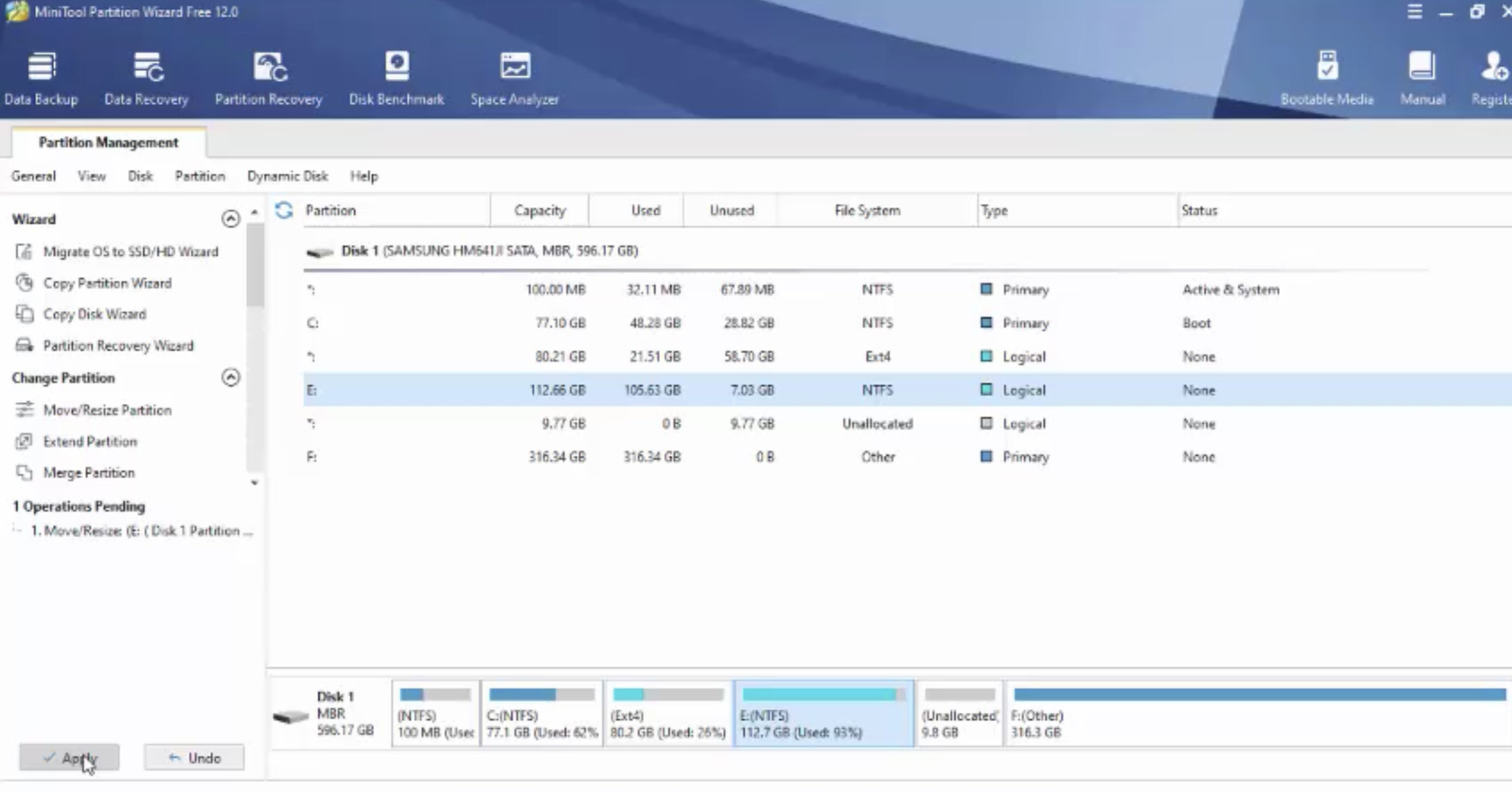Collapse the Change Partition section
This screenshot has height=792, width=1512.
pyautogui.click(x=230, y=378)
